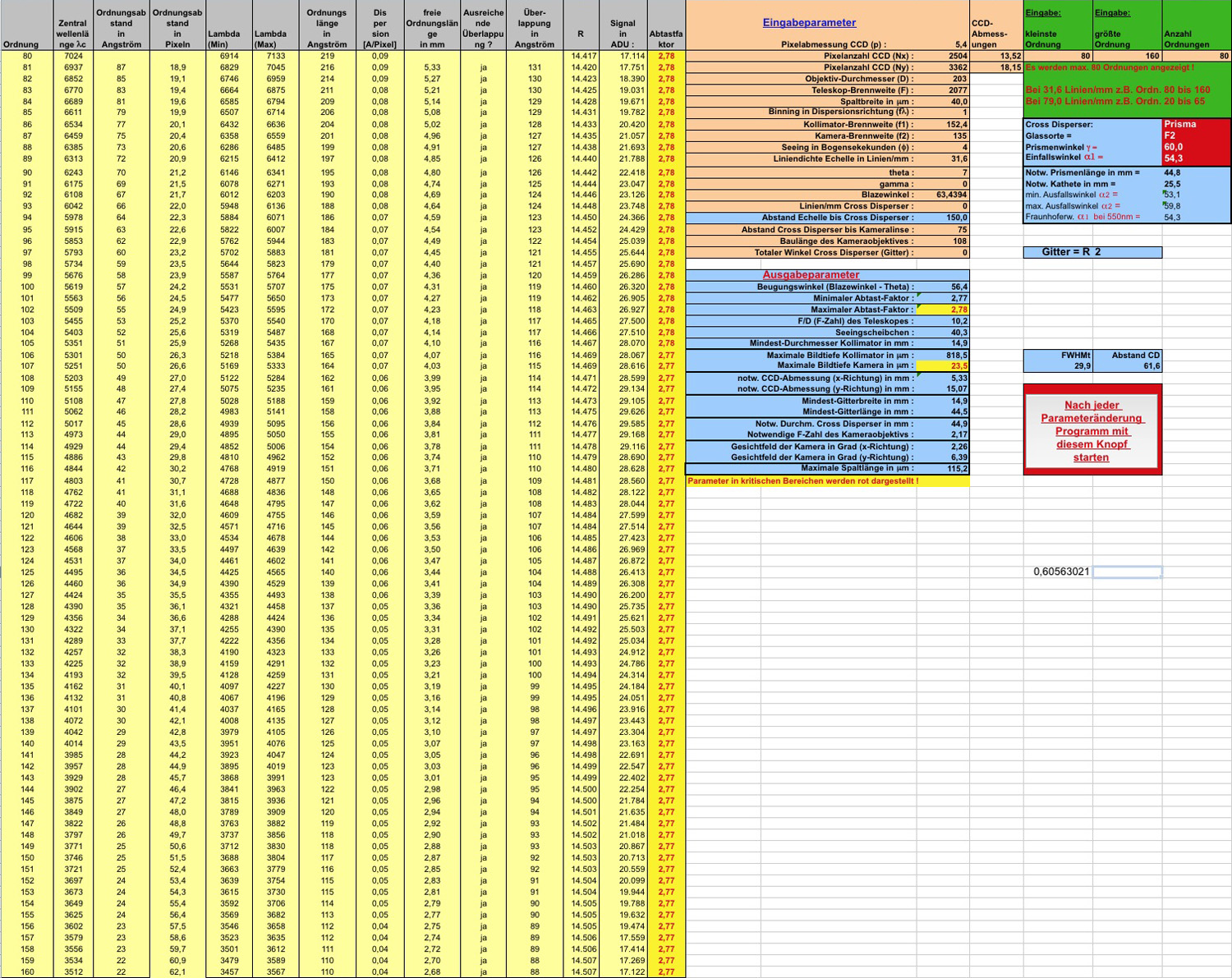
Task: Select the Cross Disperser 'Prisma' cell
Action: coord(1196,124)
